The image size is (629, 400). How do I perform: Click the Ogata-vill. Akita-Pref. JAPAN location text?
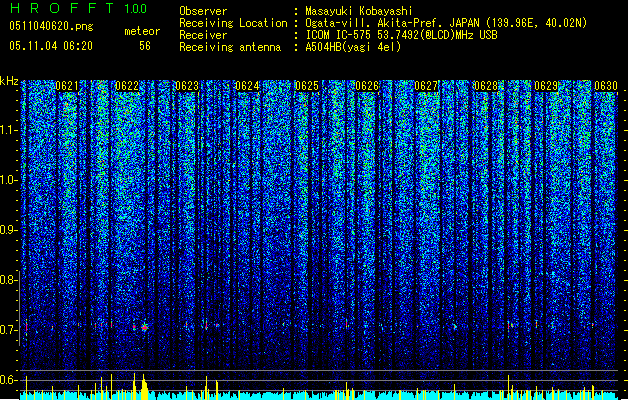pos(446,23)
